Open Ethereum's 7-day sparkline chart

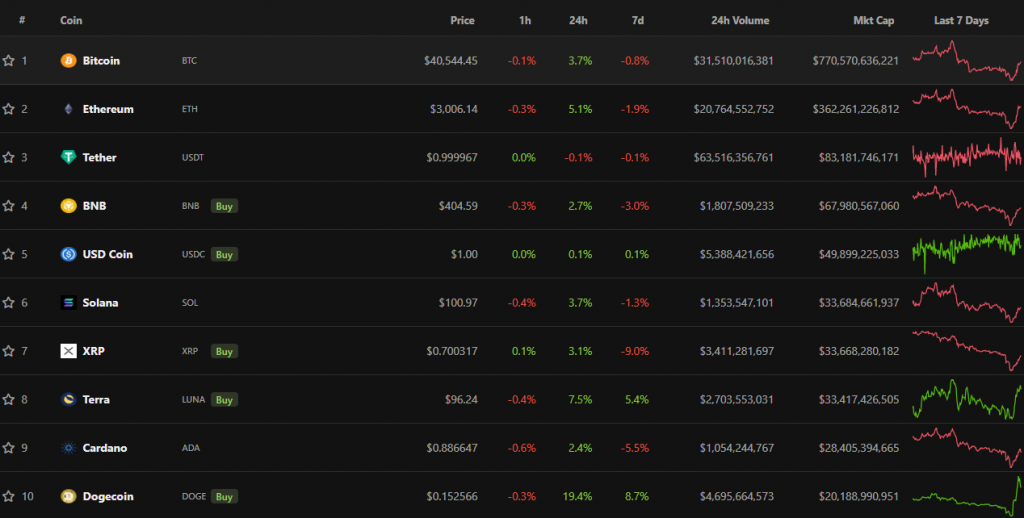coord(967,109)
